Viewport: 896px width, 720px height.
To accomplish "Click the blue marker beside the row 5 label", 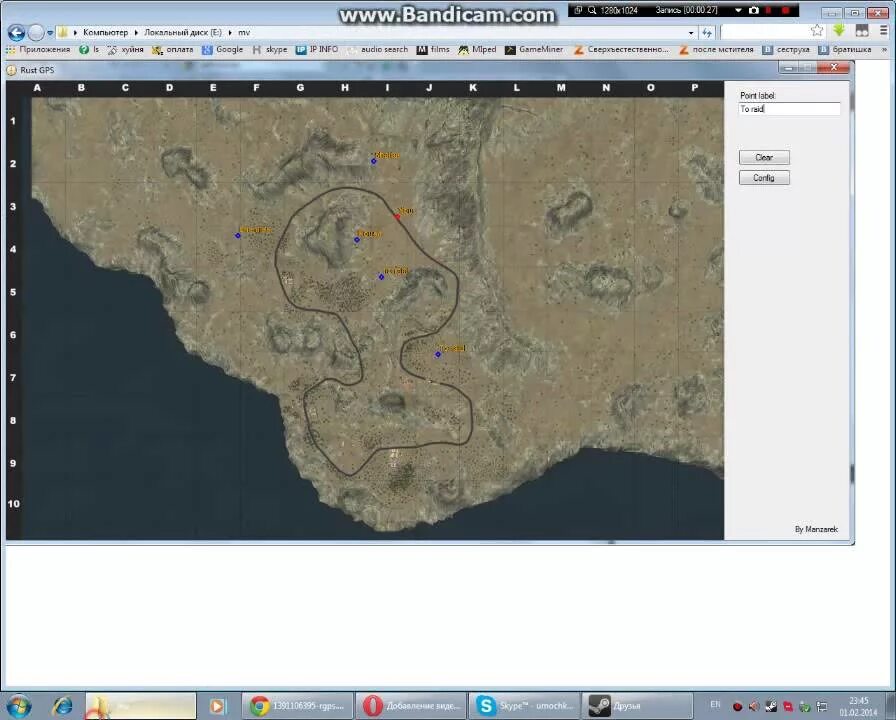I will pyautogui.click(x=381, y=277).
